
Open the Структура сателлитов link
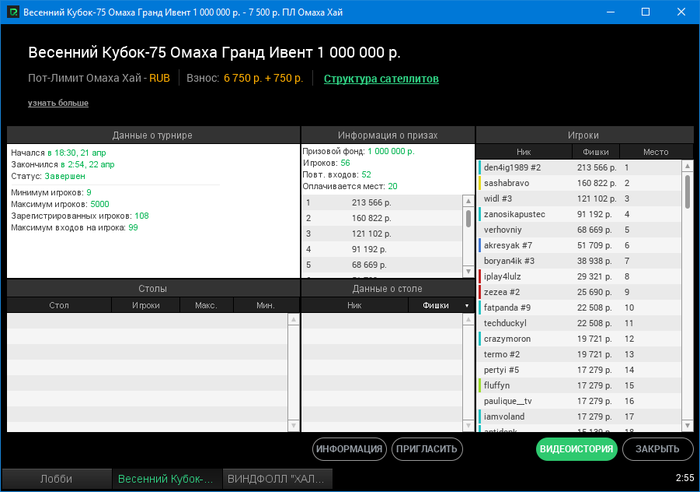click(x=381, y=79)
